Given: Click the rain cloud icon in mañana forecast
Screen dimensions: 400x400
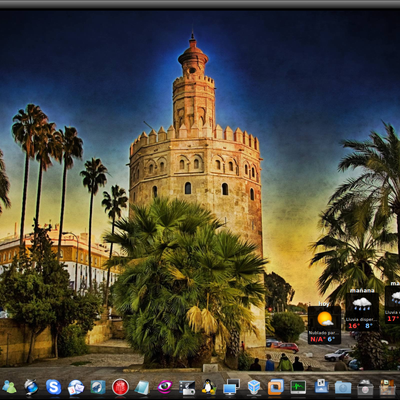Looking at the screenshot, I should [362, 304].
